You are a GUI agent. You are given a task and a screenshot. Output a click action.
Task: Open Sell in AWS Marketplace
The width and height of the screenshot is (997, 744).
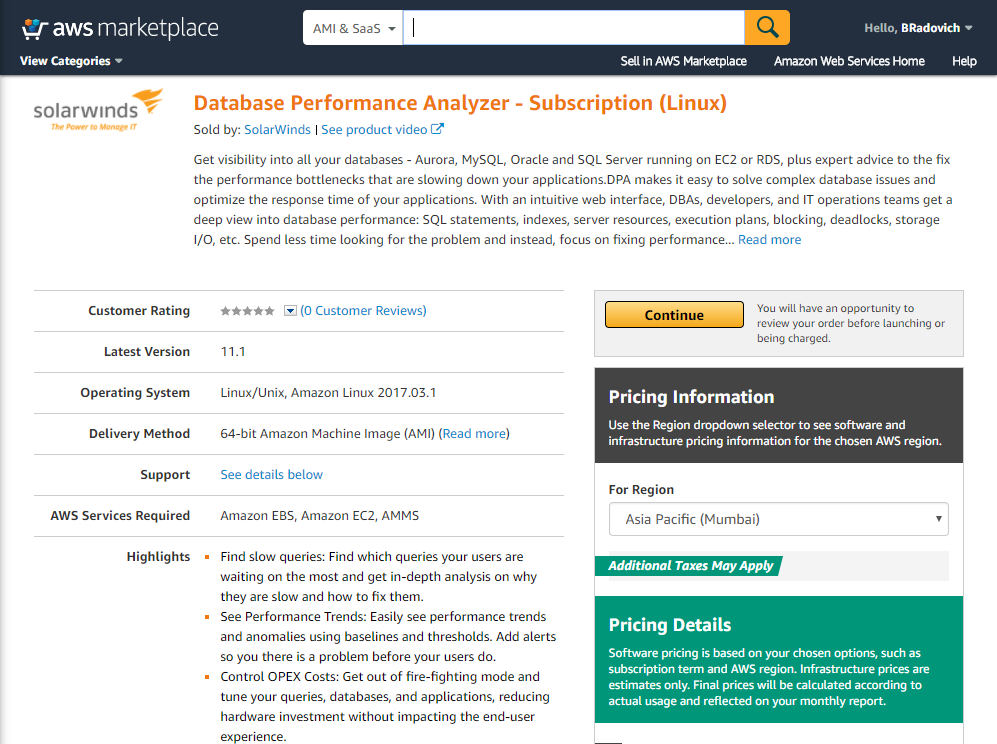[x=684, y=61]
